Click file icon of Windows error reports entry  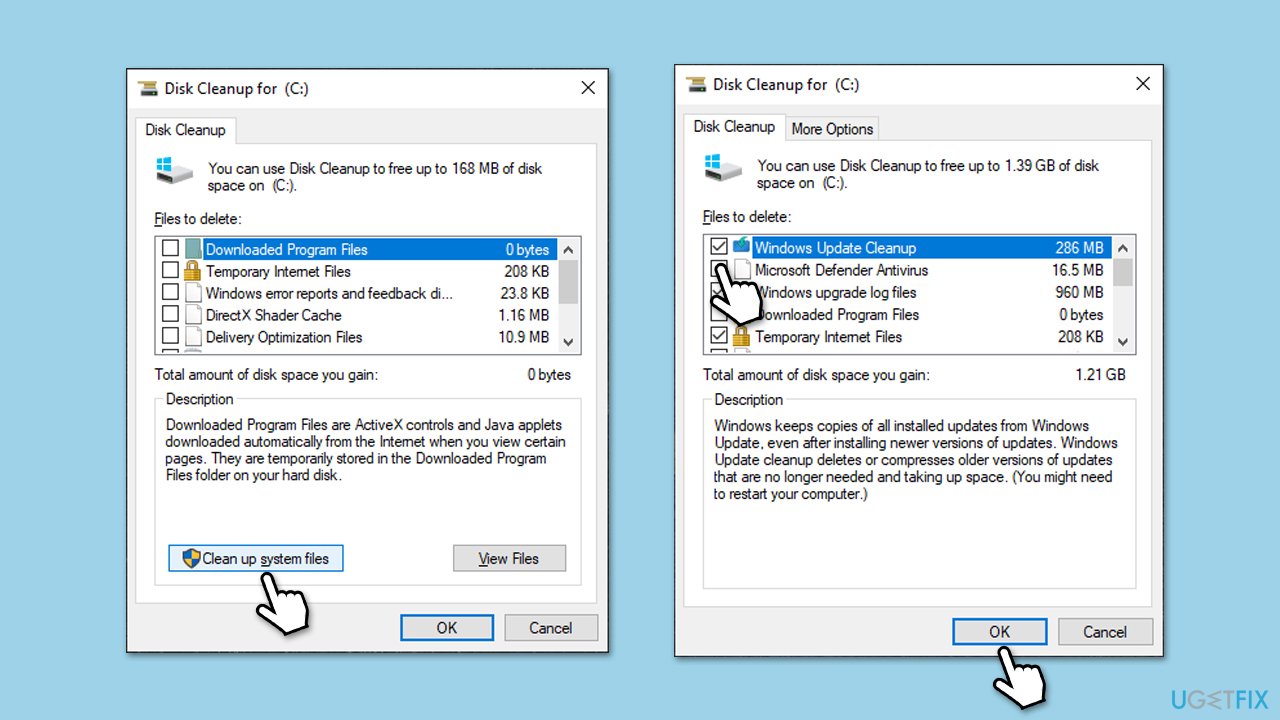point(193,293)
